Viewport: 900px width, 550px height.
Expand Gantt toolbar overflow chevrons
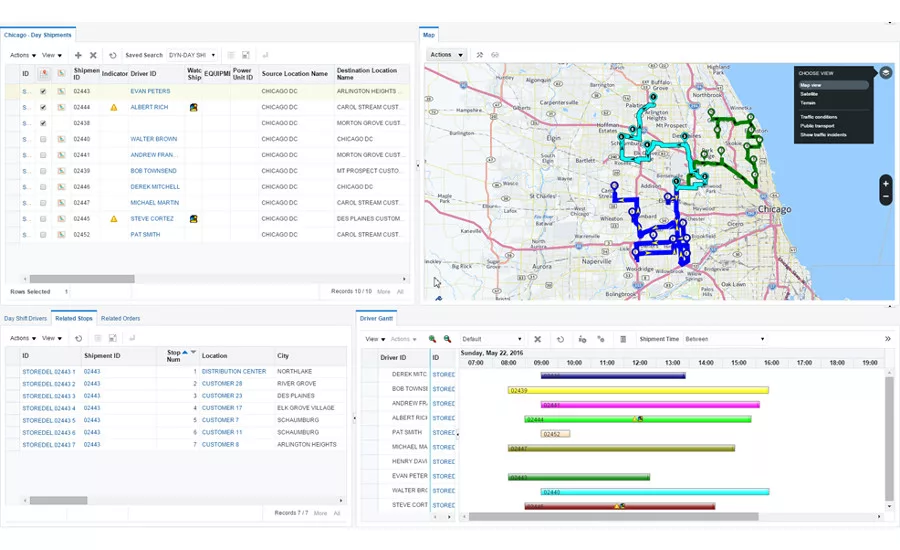(x=887, y=339)
